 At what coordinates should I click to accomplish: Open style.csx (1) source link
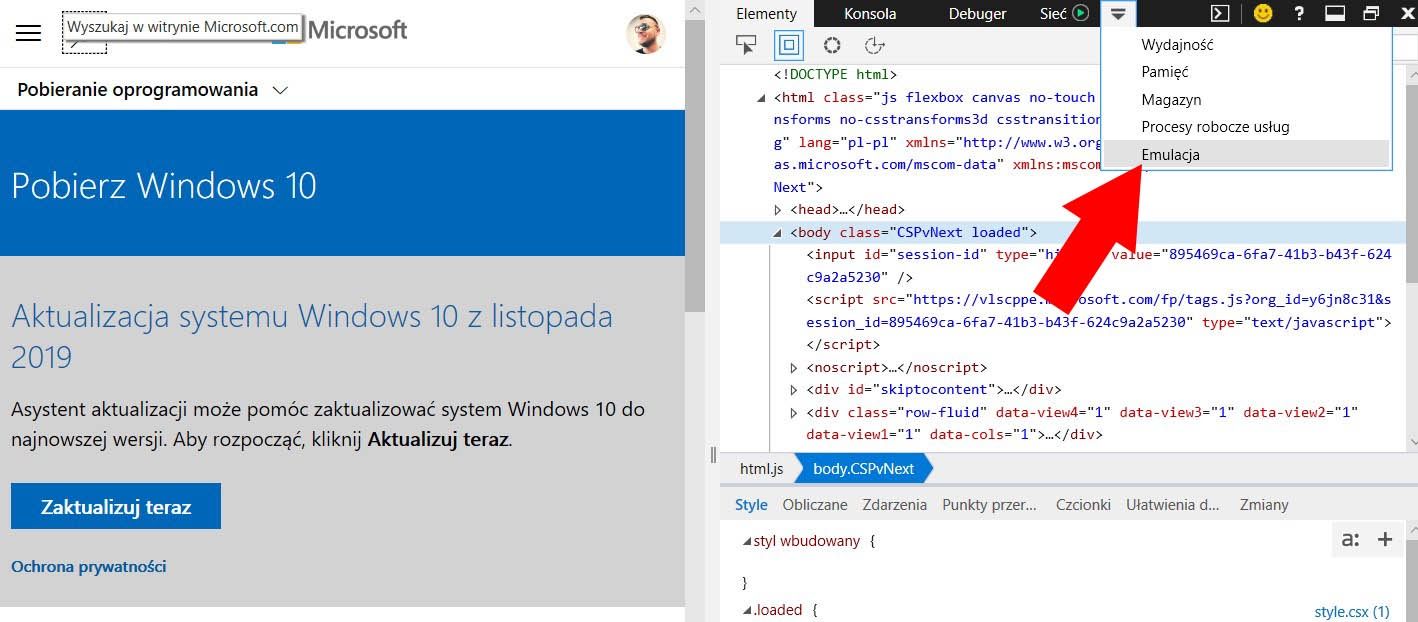[1352, 611]
